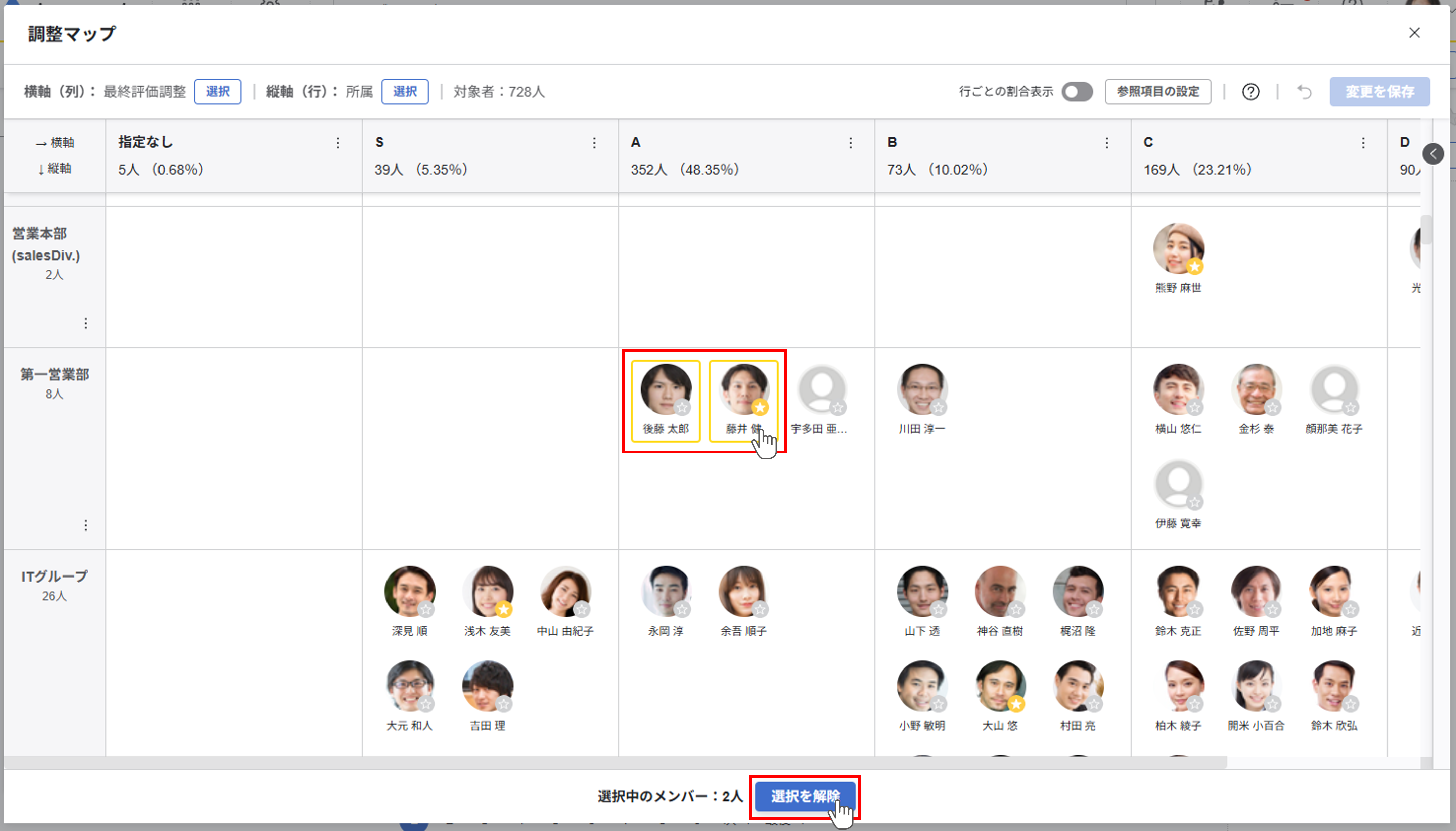
Task: Open kebab menu of 指定なし column
Action: 338,143
